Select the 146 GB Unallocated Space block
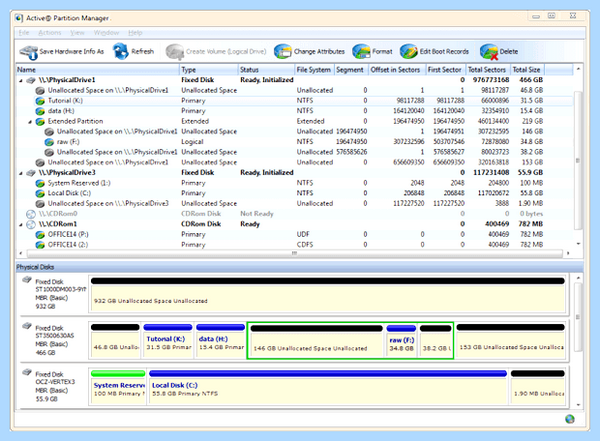The height and width of the screenshot is (441, 600). tap(316, 341)
